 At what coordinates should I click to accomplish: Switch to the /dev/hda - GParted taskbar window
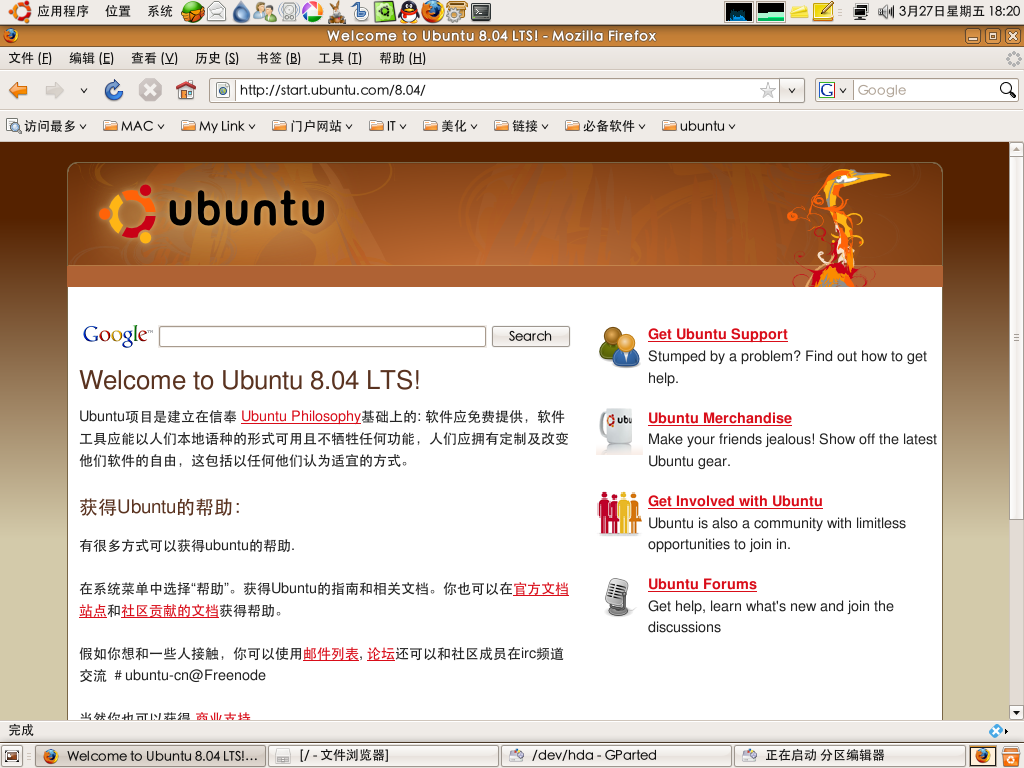(616, 756)
